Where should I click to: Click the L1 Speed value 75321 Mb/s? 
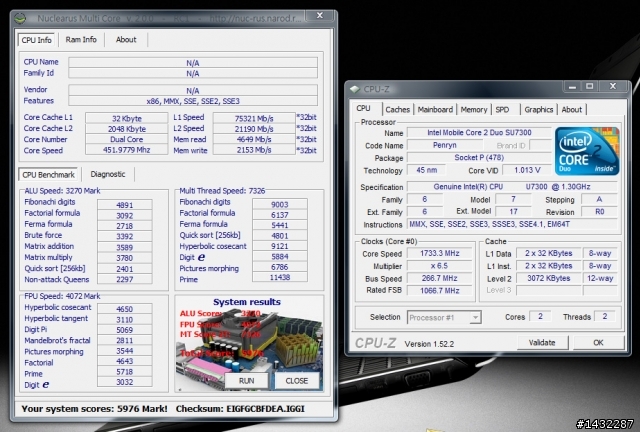(x=254, y=118)
